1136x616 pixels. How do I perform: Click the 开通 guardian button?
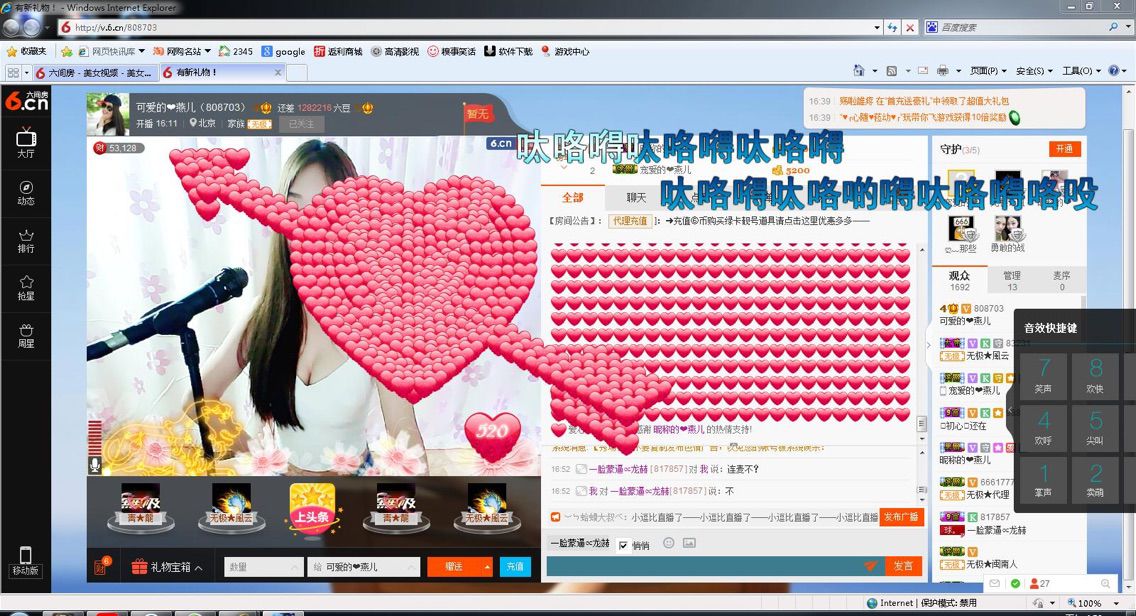point(1064,149)
